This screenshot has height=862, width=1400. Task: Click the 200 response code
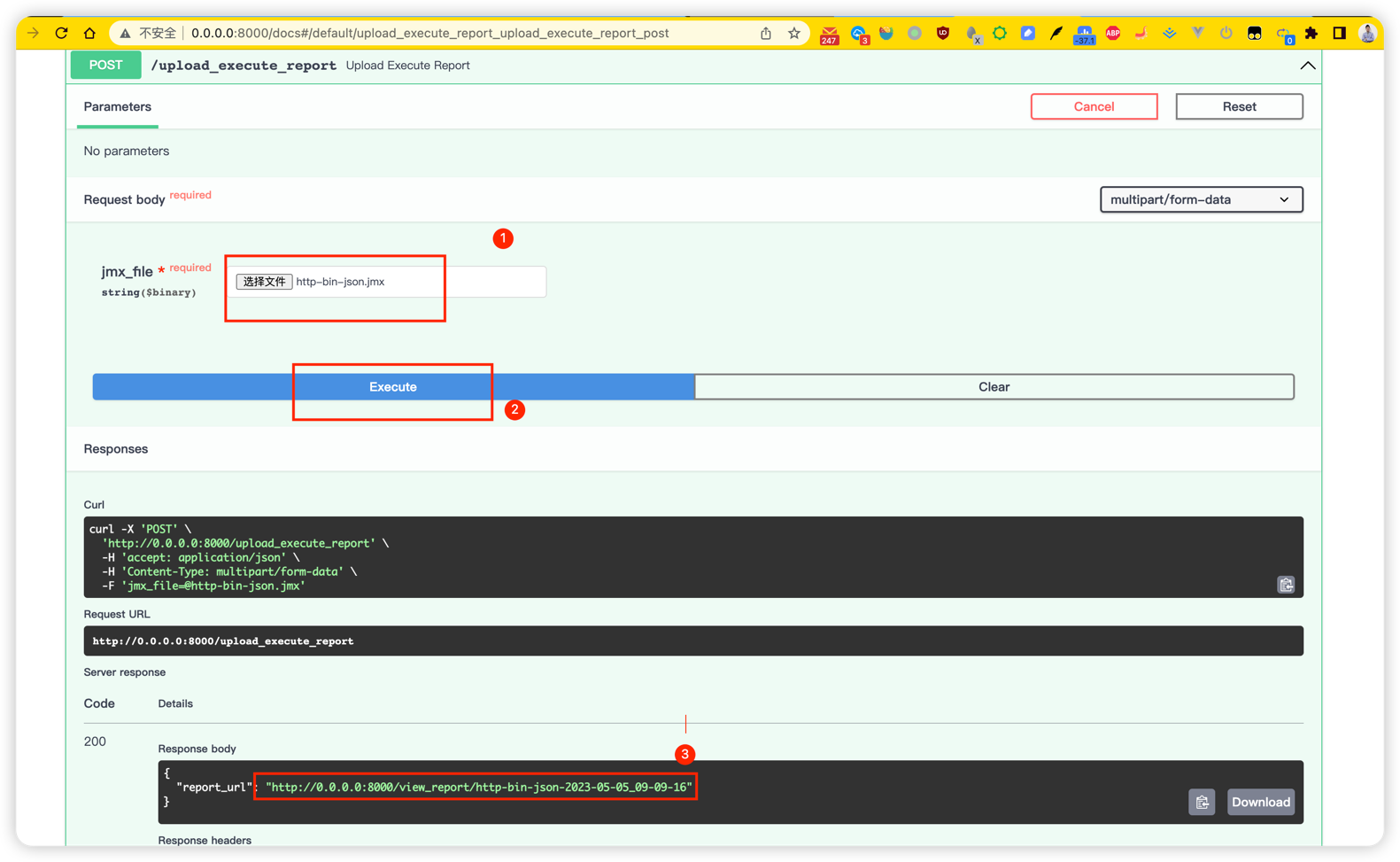95,742
